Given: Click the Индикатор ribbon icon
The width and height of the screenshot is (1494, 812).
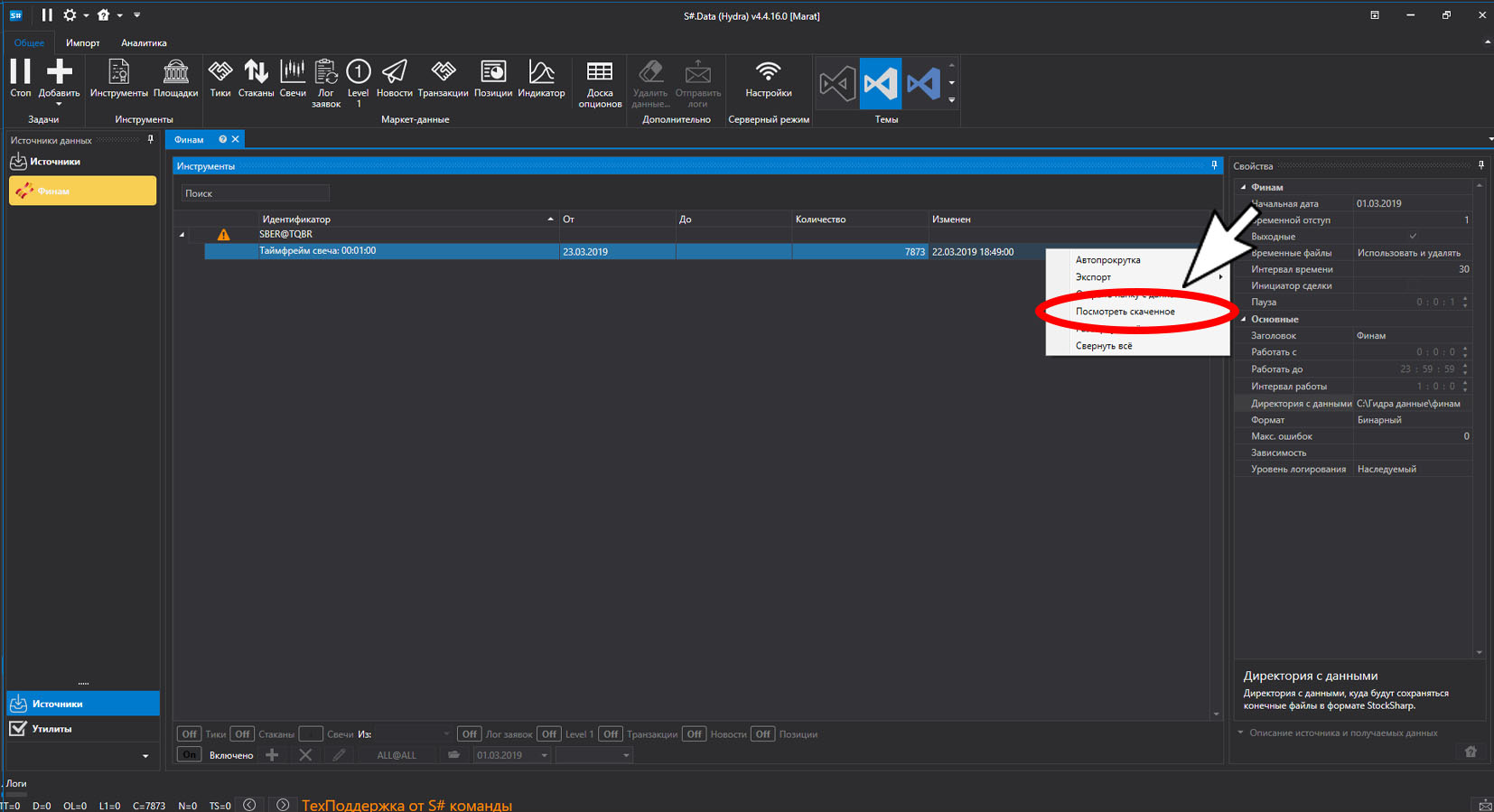Looking at the screenshot, I should (x=541, y=79).
